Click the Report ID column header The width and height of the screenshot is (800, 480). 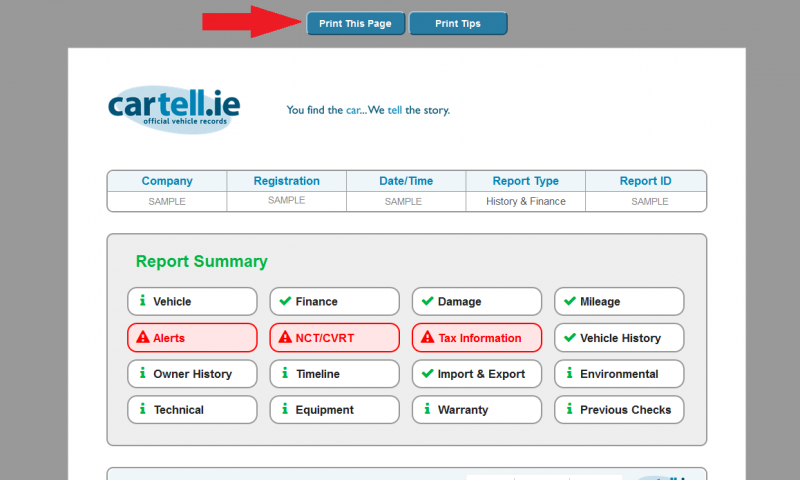coord(645,181)
